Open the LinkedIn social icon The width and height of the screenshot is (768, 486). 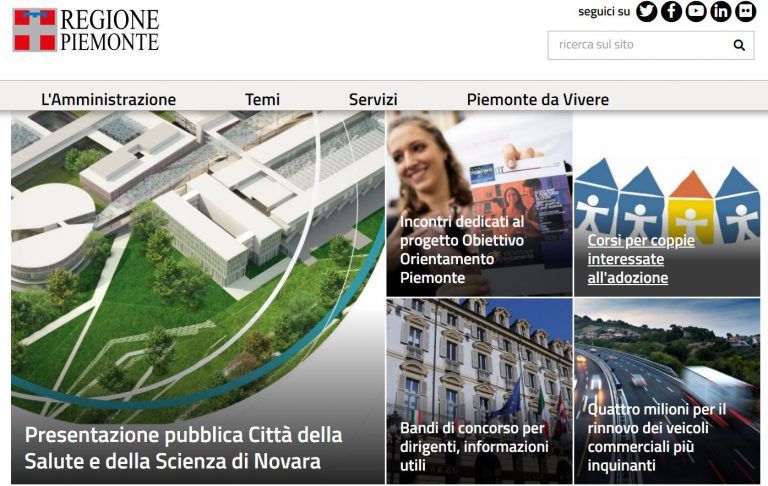click(721, 11)
